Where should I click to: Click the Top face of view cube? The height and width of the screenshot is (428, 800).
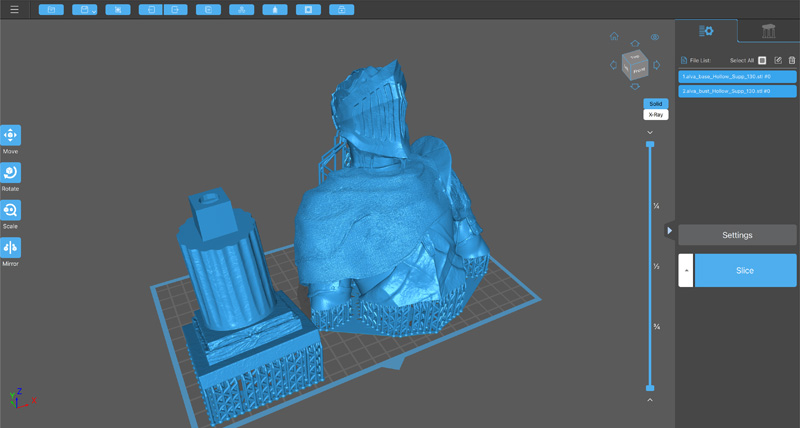(635, 57)
